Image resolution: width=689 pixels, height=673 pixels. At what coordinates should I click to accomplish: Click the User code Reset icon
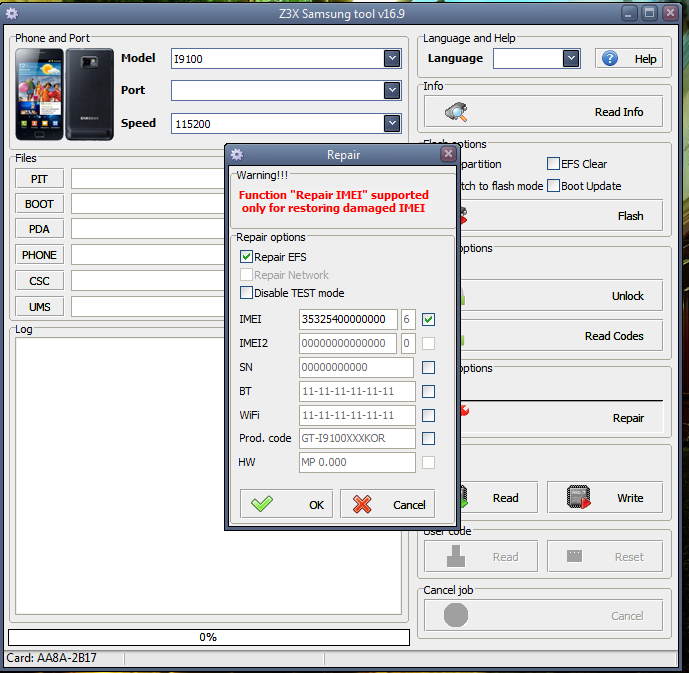pos(574,556)
